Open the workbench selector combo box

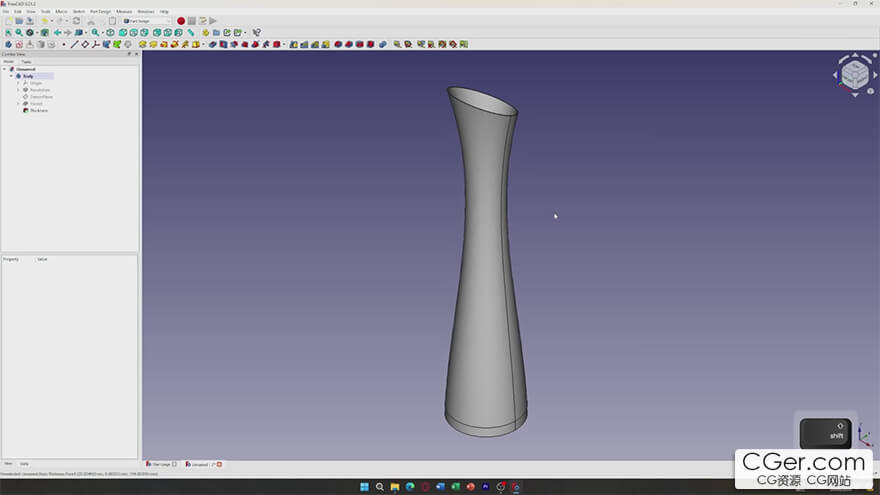(146, 21)
